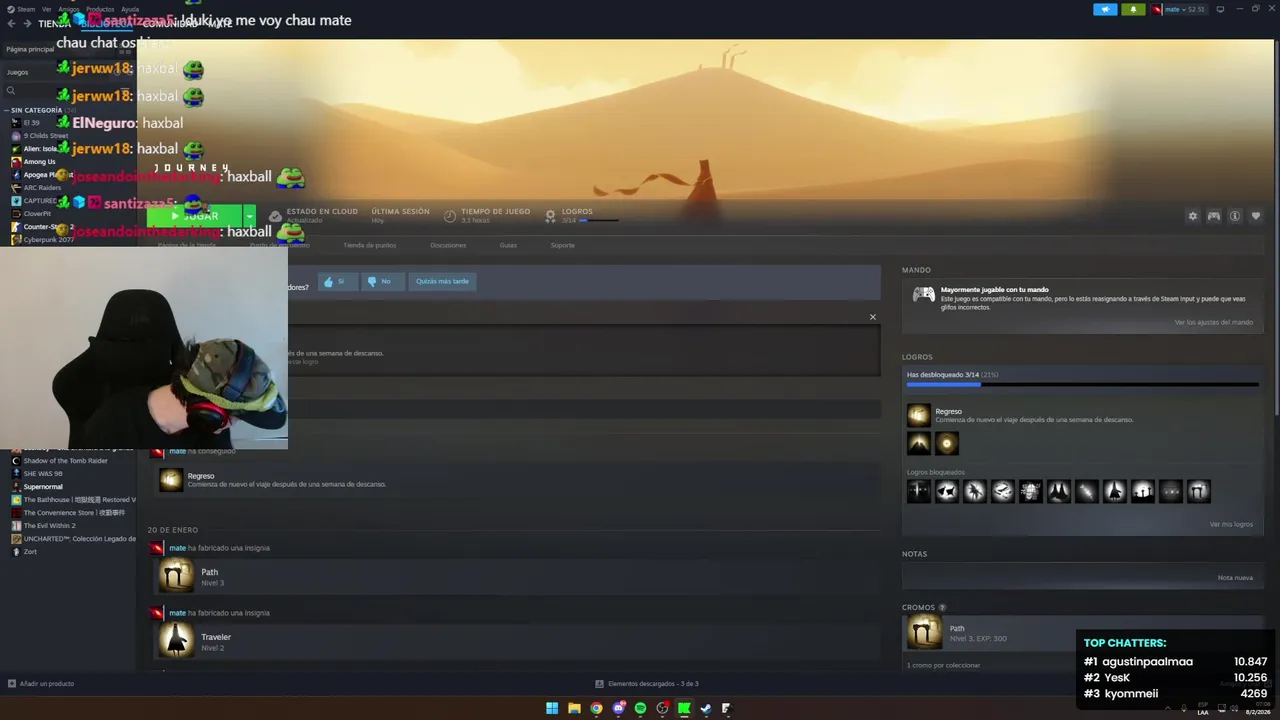This screenshot has width=1280, height=720.
Task: Open controller settings gamepad icon
Action: coord(1213,216)
